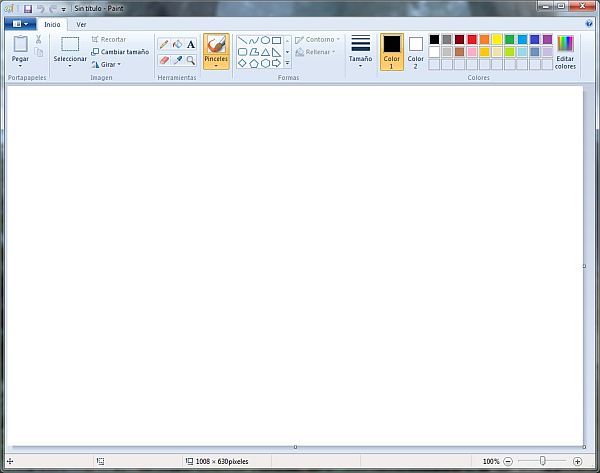Screen dimensions: 600x473
Task: Switch to the Ver tab
Action: pos(81,24)
